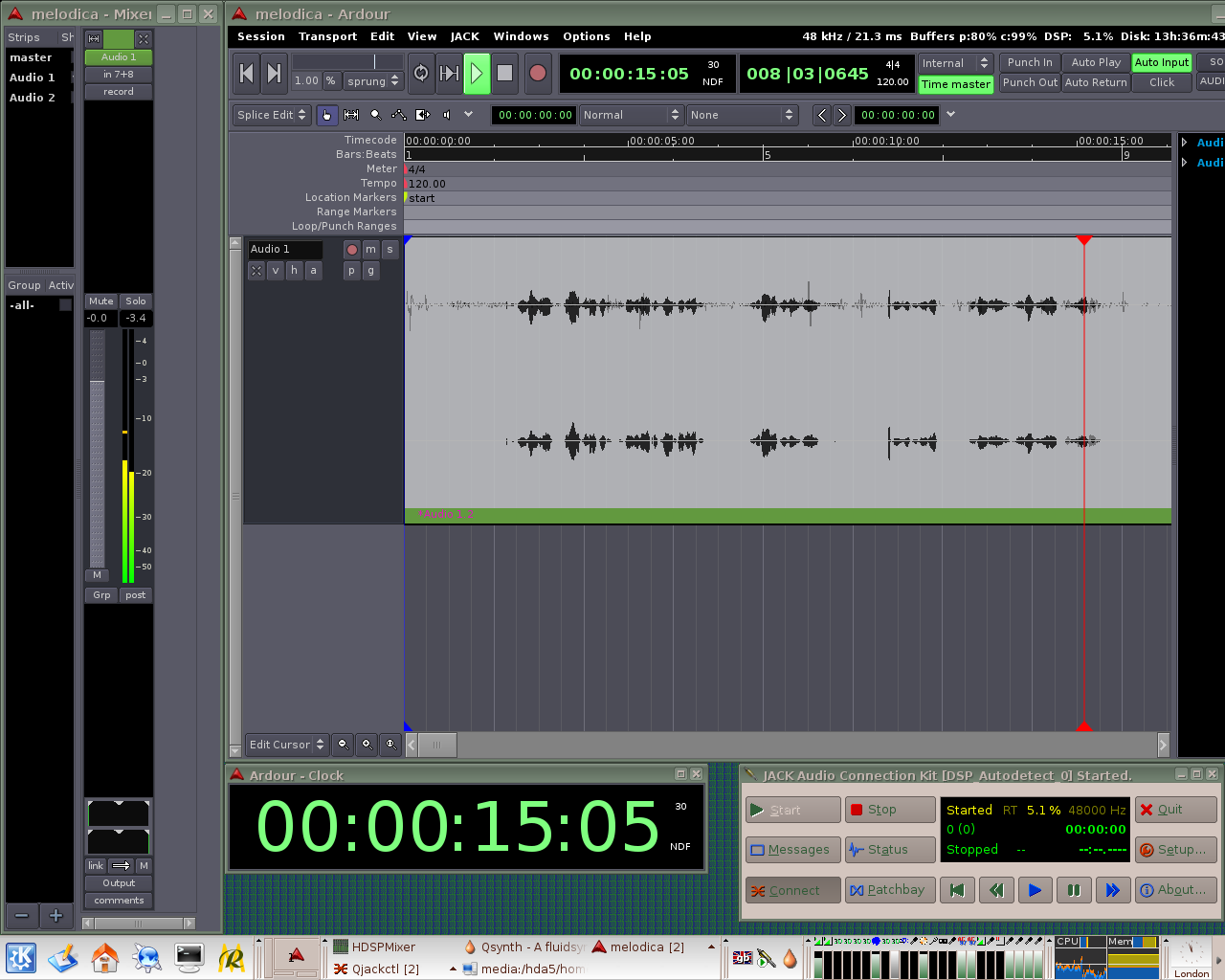Skip to start in JACK control transport
The height and width of the screenshot is (980, 1225).
[x=957, y=890]
